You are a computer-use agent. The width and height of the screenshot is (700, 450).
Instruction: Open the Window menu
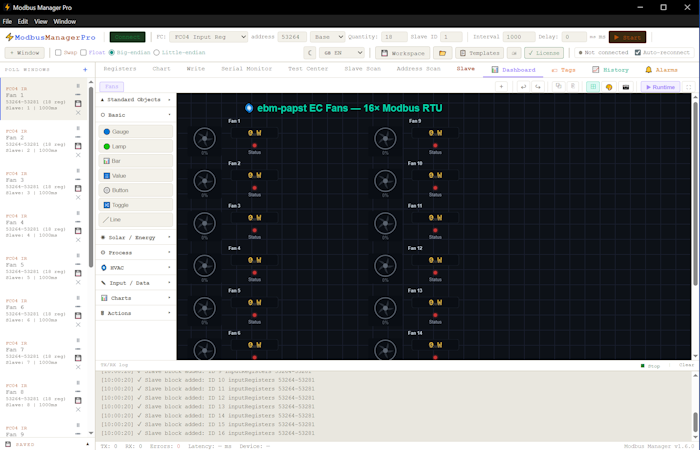pyautogui.click(x=65, y=21)
